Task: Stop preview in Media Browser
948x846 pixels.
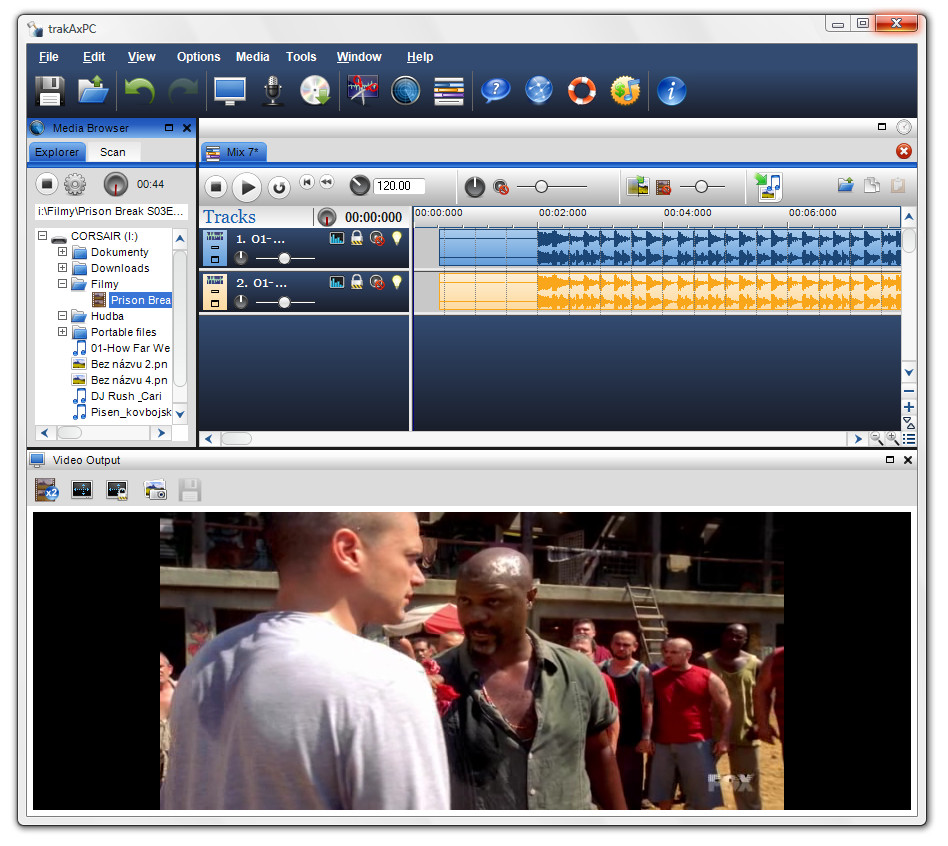Action: tap(47, 184)
